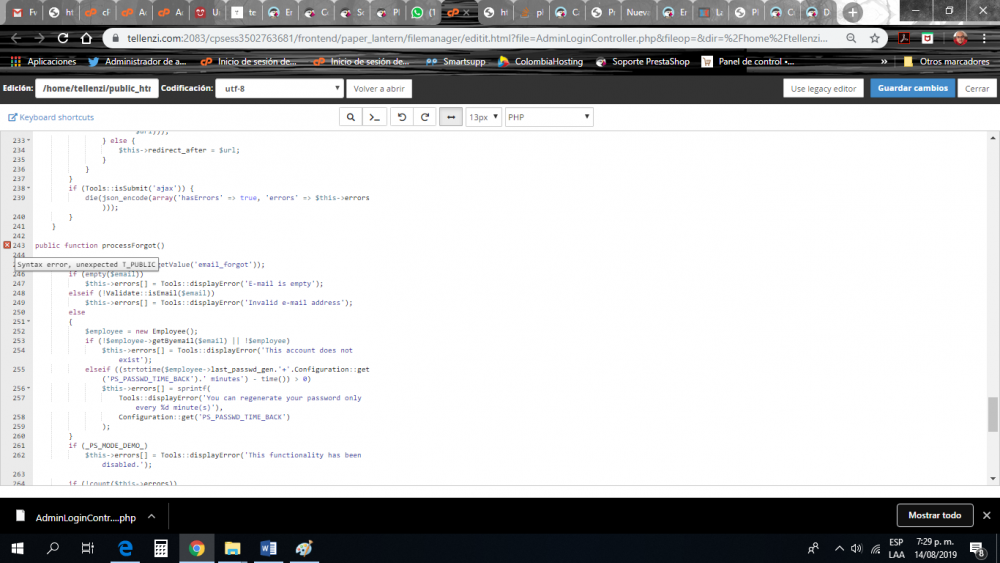Open the PHP language mode dropdown
This screenshot has width=1000, height=563.
[x=548, y=117]
